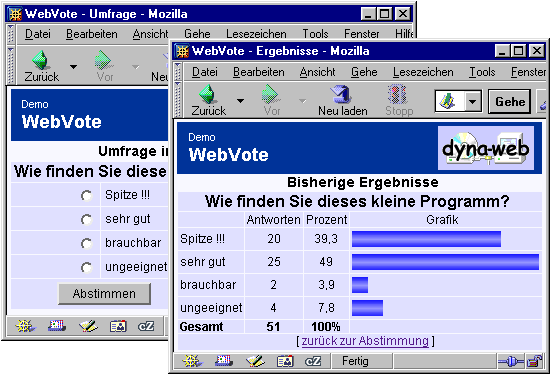Collapse navigation toolbar grippy in Ergebnisse window

(178, 100)
